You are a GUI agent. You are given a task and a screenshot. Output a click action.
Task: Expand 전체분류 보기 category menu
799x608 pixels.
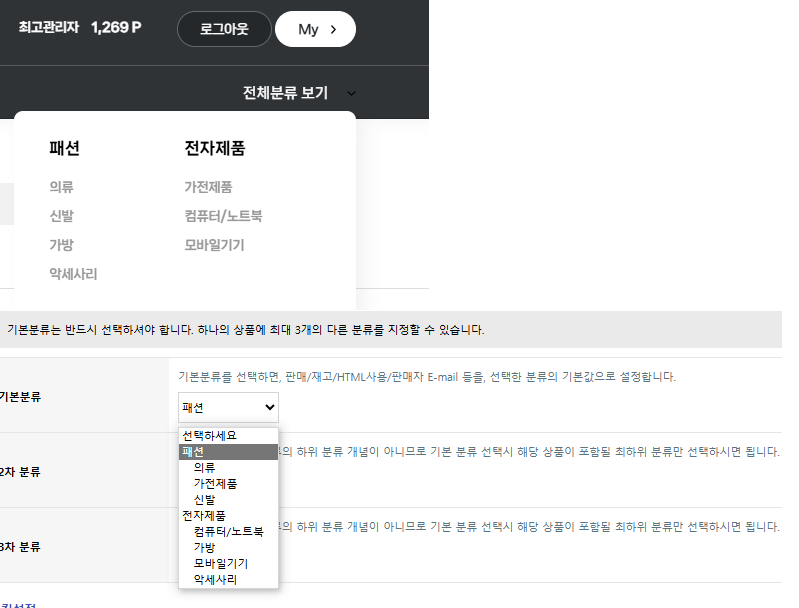[x=285, y=93]
